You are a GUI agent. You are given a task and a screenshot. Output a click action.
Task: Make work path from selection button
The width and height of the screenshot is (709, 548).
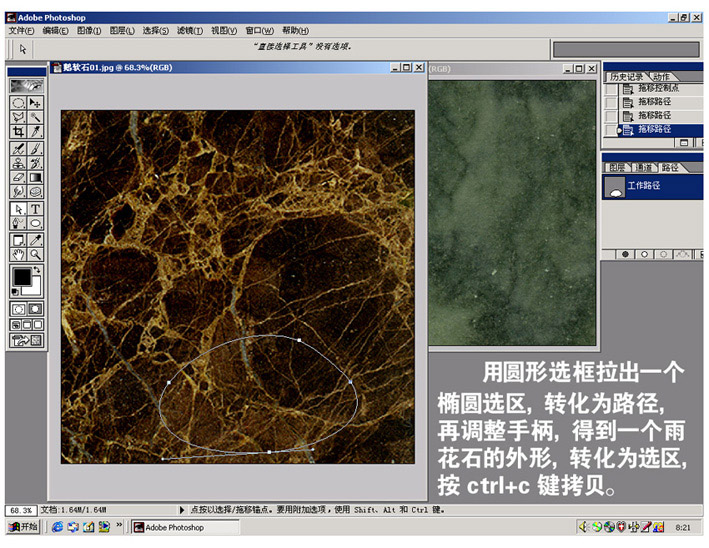coord(682,255)
